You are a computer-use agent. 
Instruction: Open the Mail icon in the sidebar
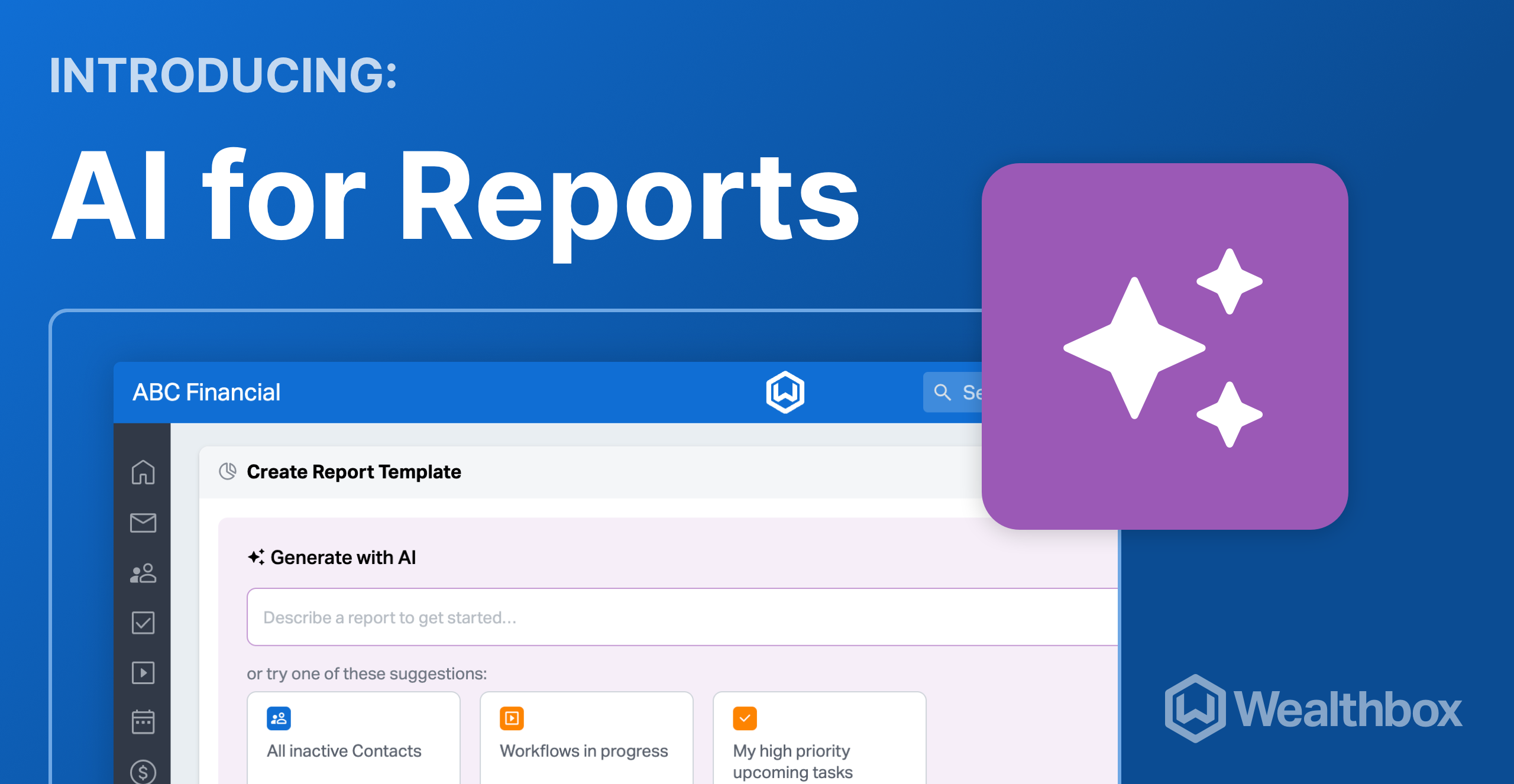click(142, 523)
